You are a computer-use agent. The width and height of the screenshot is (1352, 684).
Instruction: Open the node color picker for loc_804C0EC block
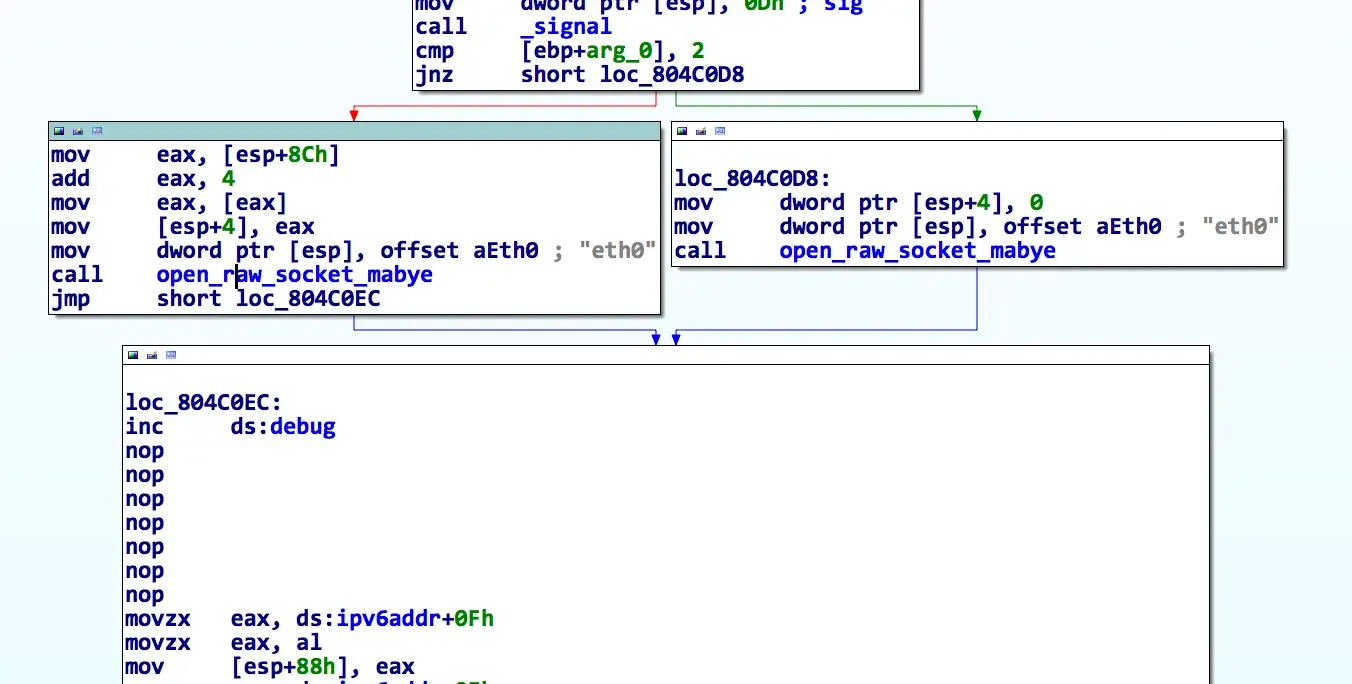(133, 355)
